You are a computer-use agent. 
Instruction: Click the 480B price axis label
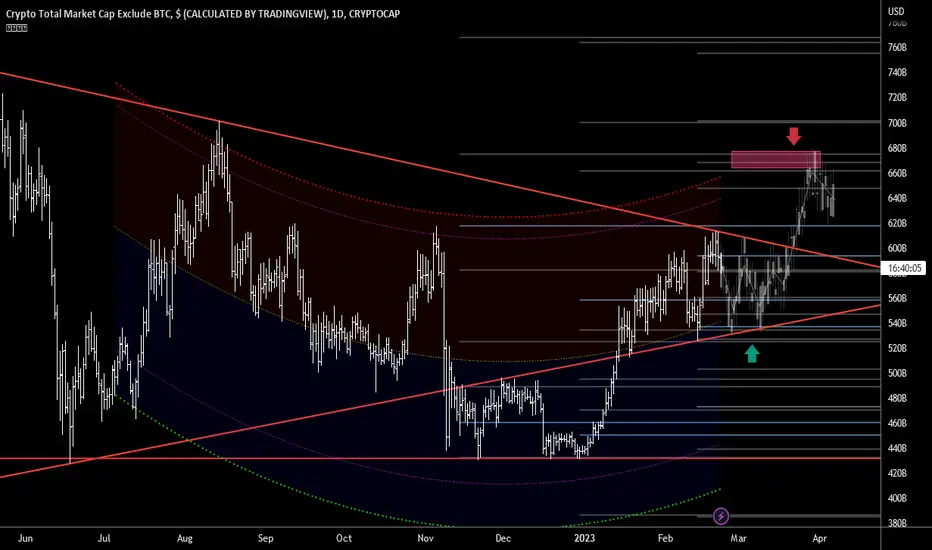pyautogui.click(x=897, y=398)
